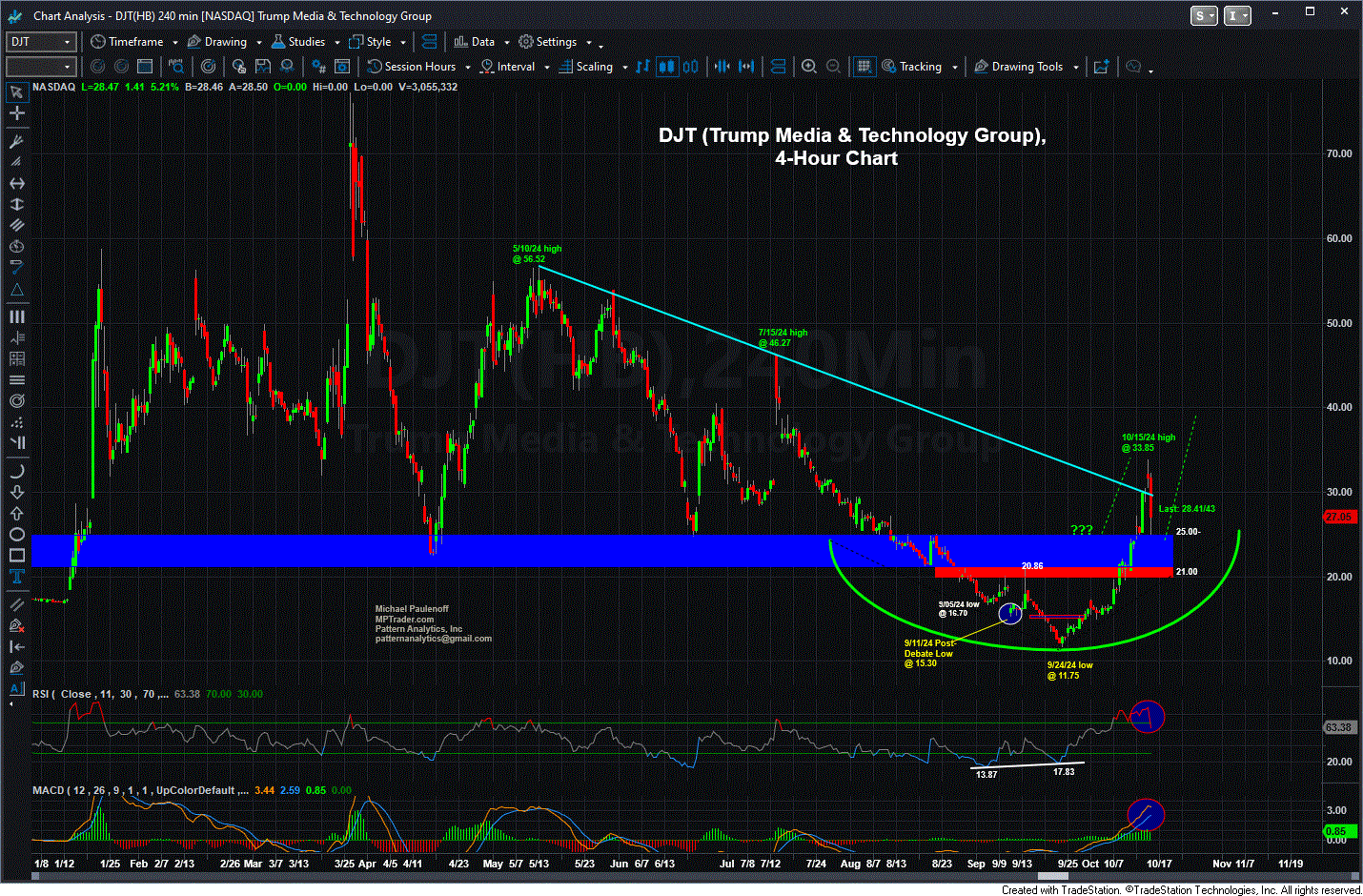This screenshot has height=896, width=1363.
Task: Open the I dropdown in title bar
Action: [1237, 15]
